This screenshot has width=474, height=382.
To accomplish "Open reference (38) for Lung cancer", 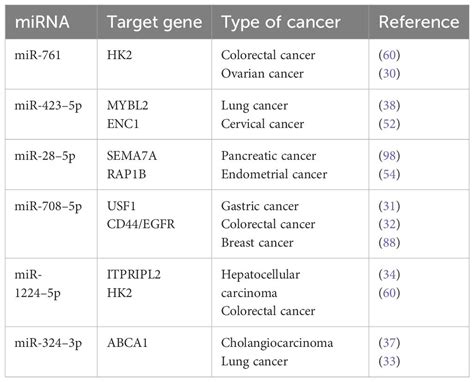I will [x=389, y=106].
